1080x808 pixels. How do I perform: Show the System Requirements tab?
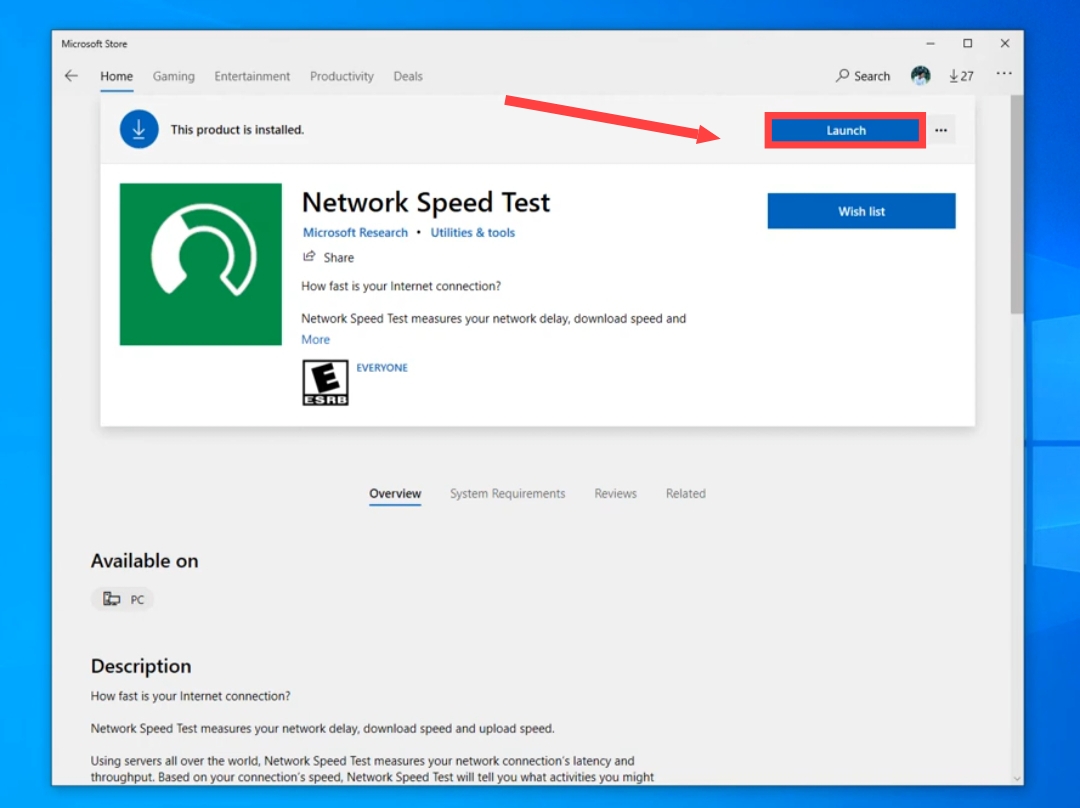point(508,494)
